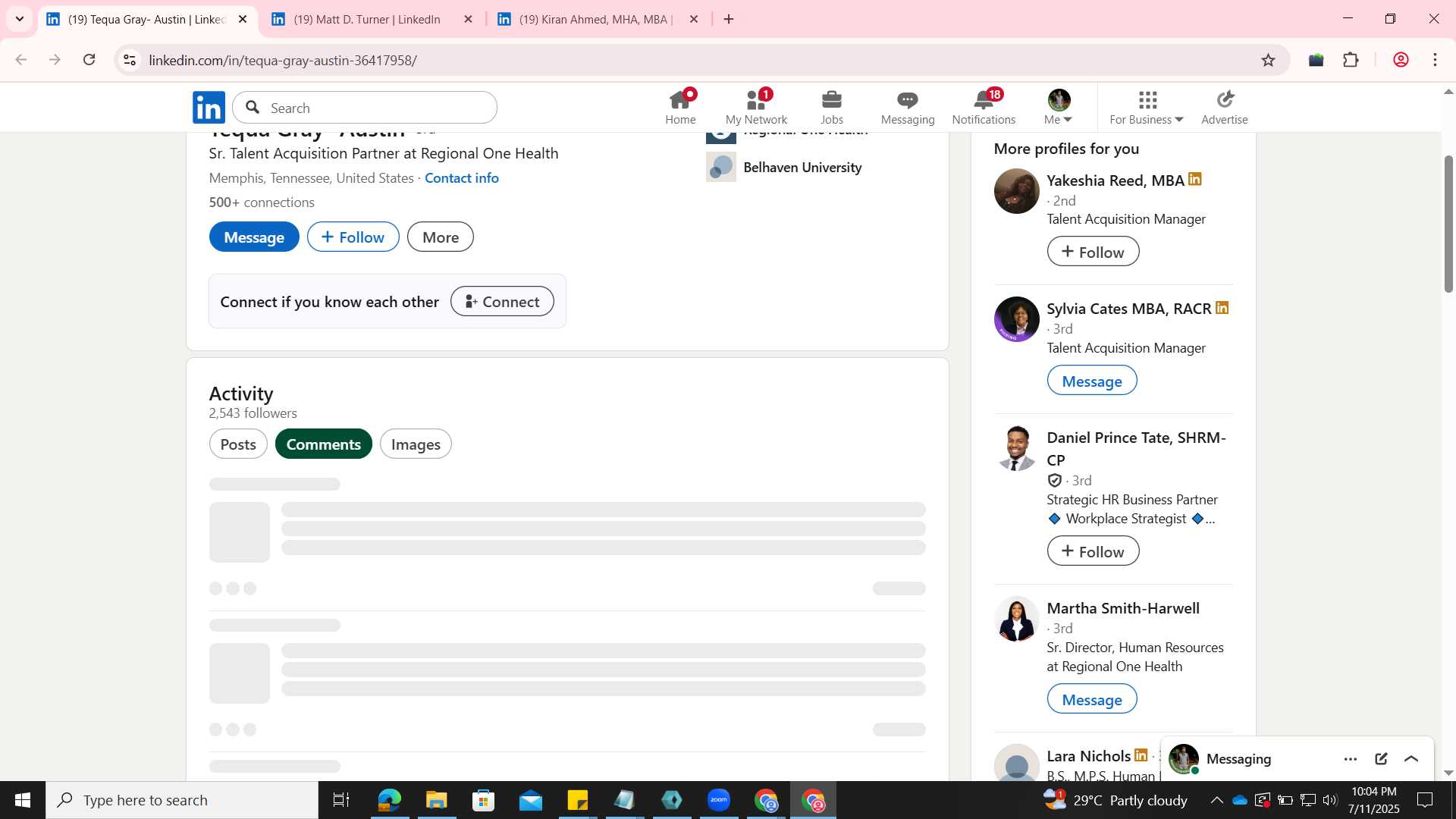Open Me profile dropdown

(x=1058, y=107)
